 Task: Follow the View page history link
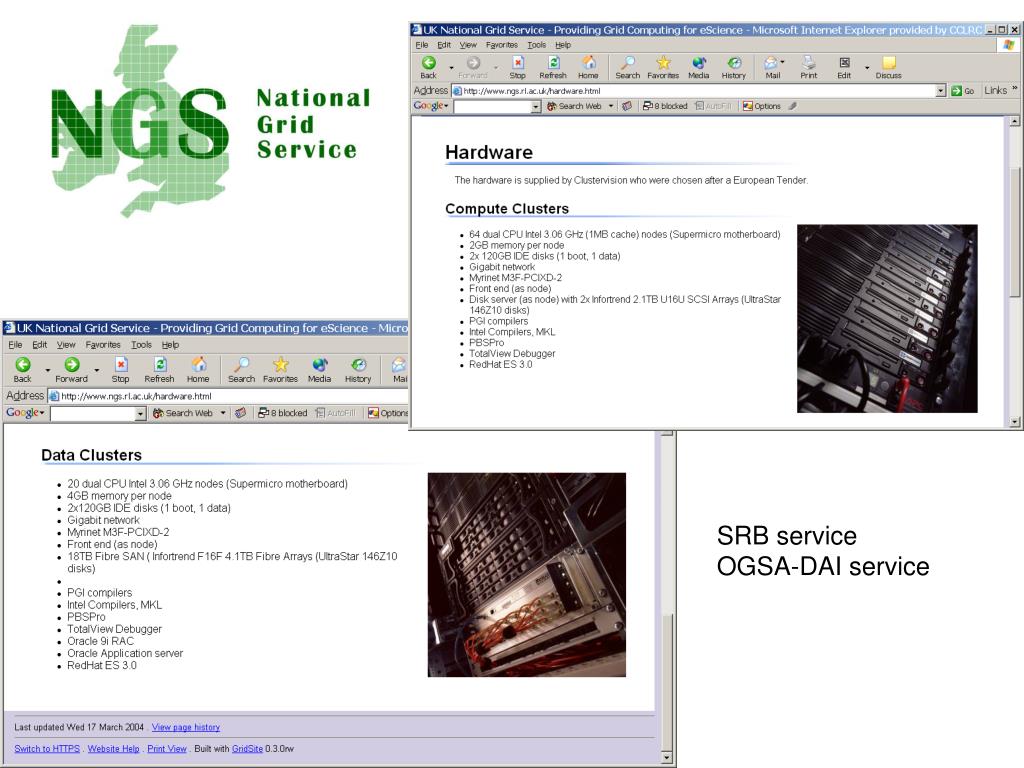186,728
